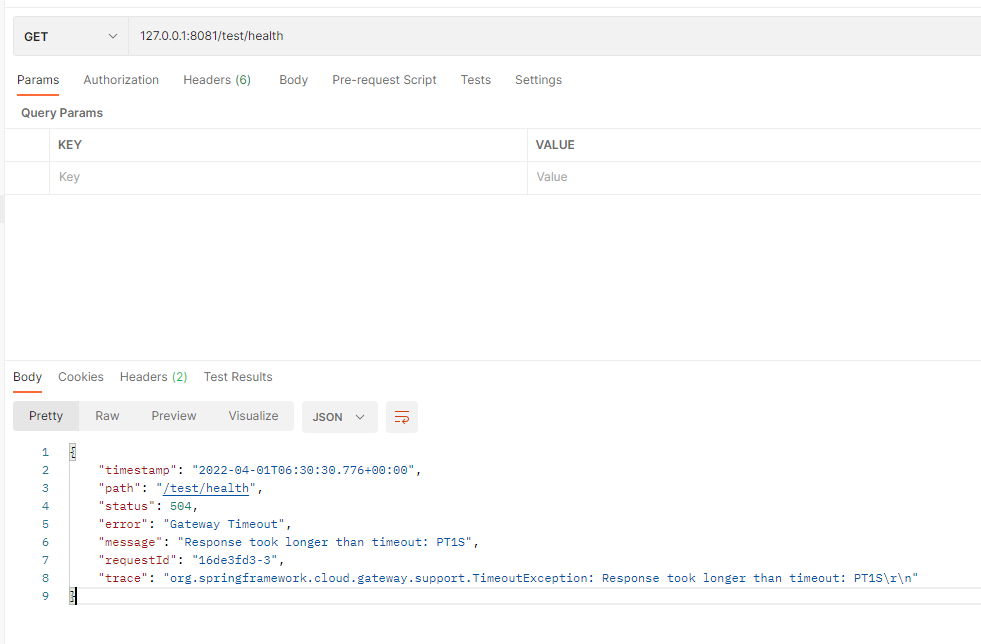
Task: Select the Preview view button
Action: coord(173,416)
